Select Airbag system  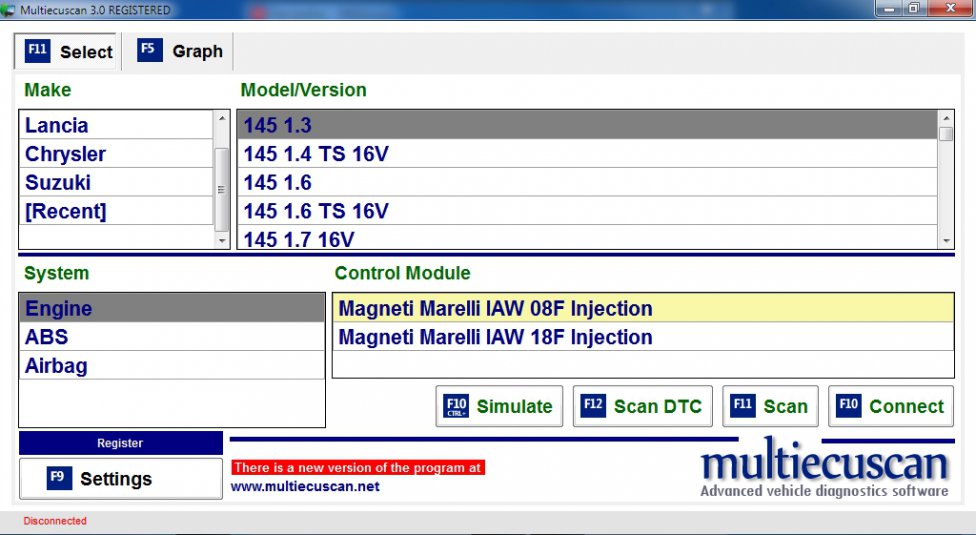pos(56,366)
